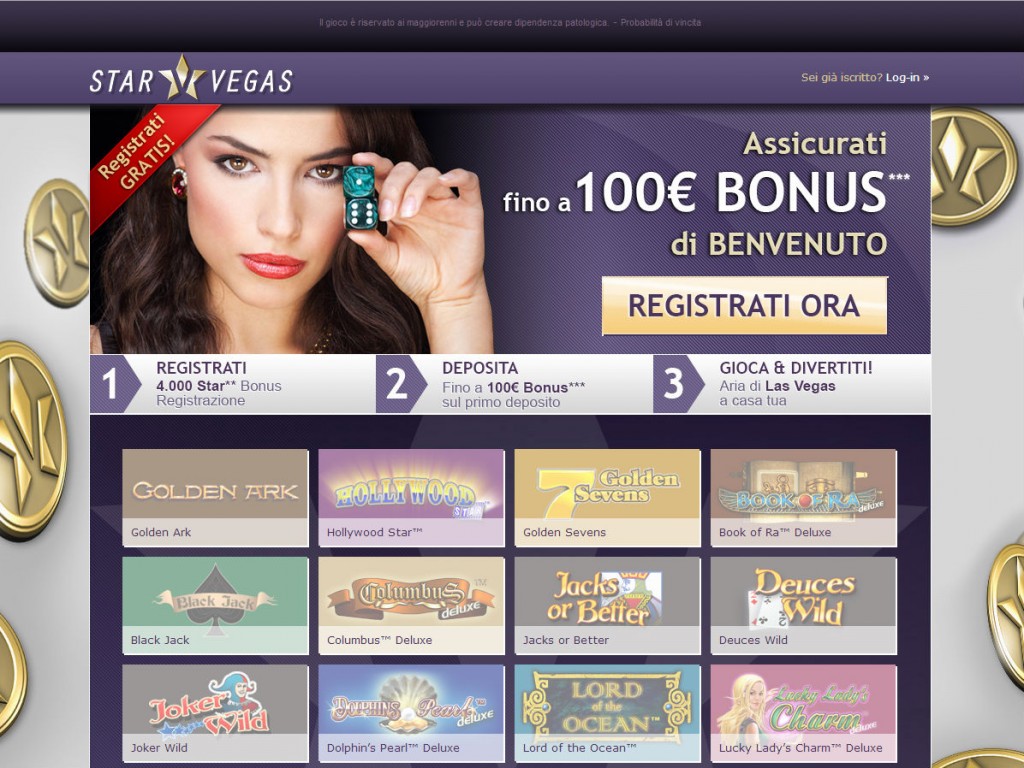This screenshot has width=1024, height=768.
Task: Launch the Golden Sevens game
Action: (x=607, y=498)
